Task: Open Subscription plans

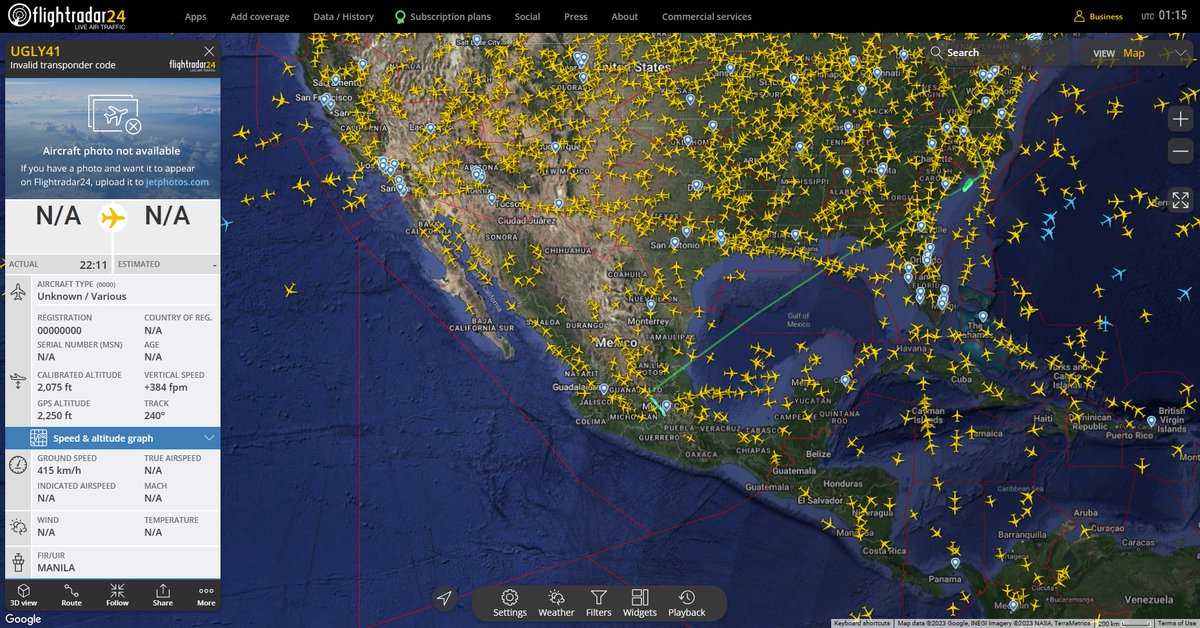Action: click(442, 17)
